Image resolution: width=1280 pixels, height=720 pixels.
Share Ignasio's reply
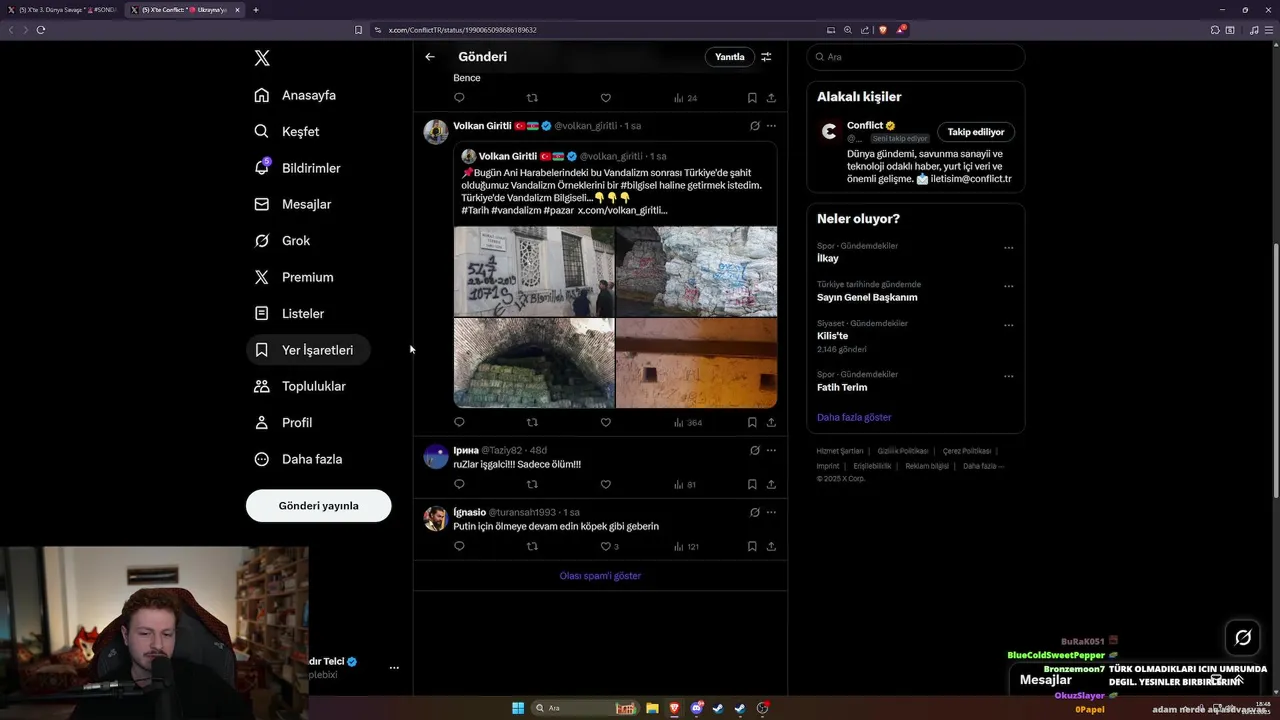tap(771, 546)
